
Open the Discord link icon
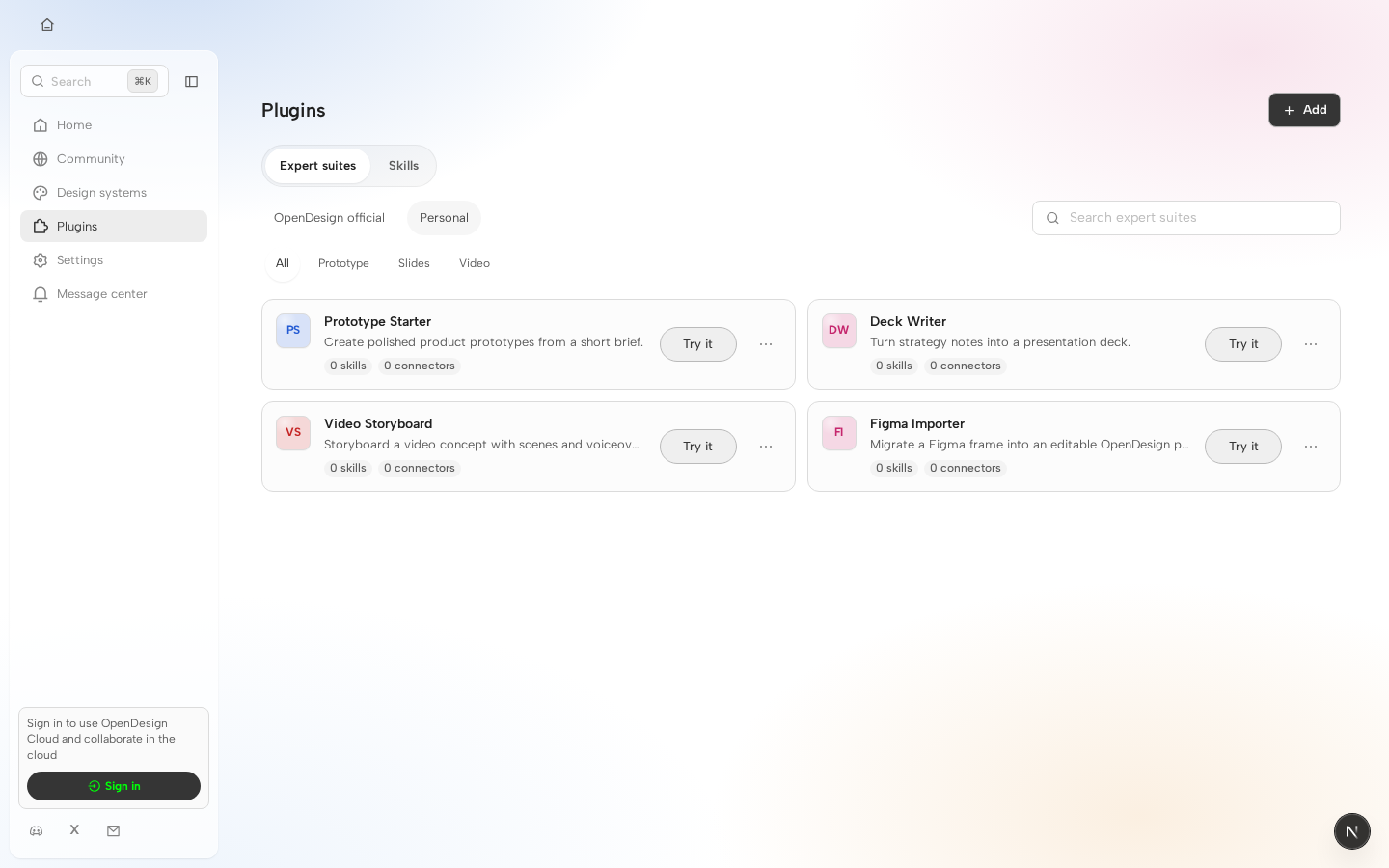(37, 830)
